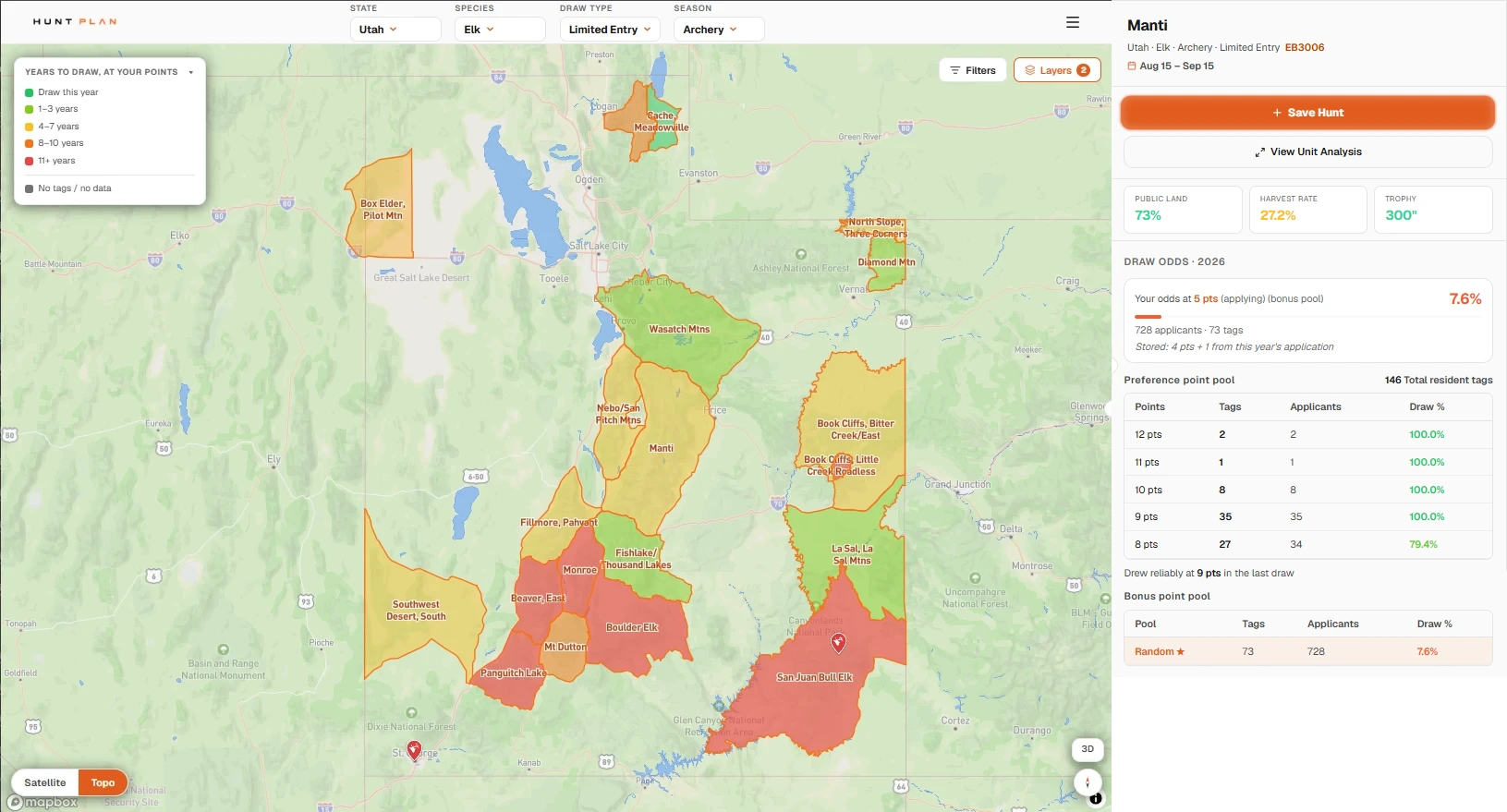Open the State dropdown showing Utah
Screen dimensions: 1507x812
tap(395, 30)
